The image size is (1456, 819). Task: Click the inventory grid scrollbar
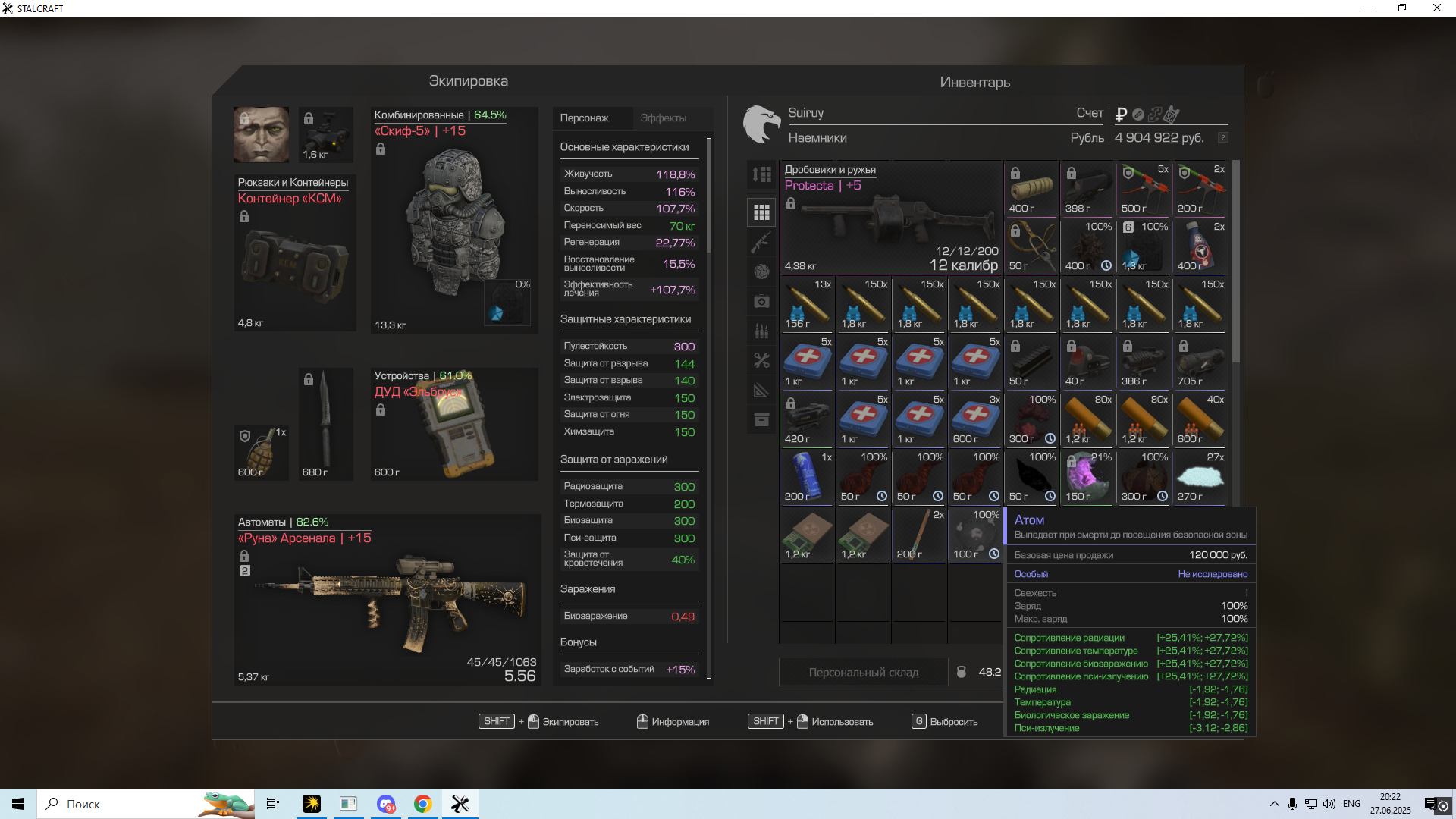click(x=1236, y=261)
